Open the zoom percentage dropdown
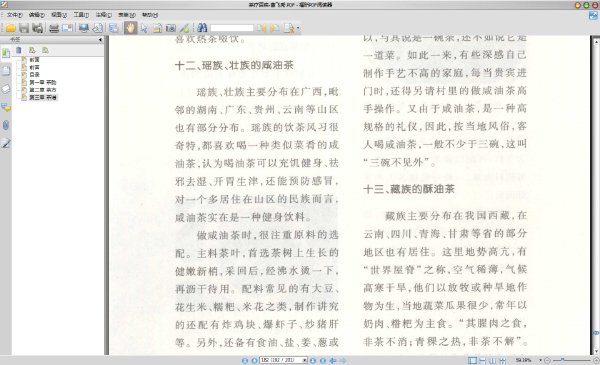Screen dimensions: 600x365 point(540,360)
